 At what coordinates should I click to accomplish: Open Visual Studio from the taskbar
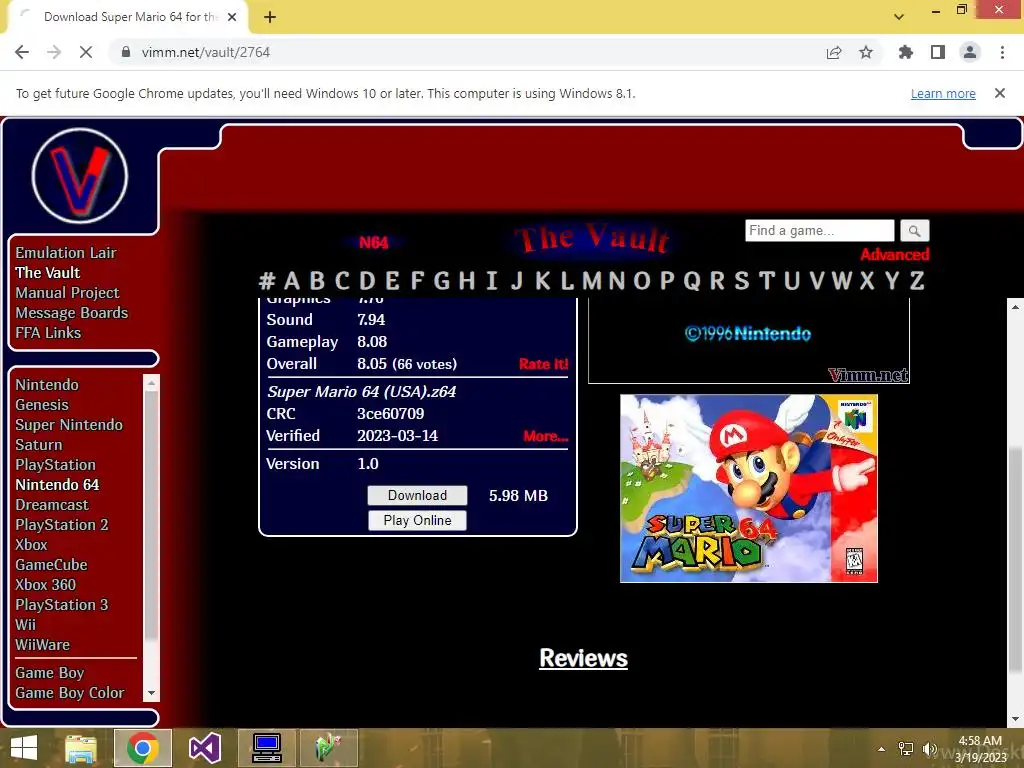(204, 748)
